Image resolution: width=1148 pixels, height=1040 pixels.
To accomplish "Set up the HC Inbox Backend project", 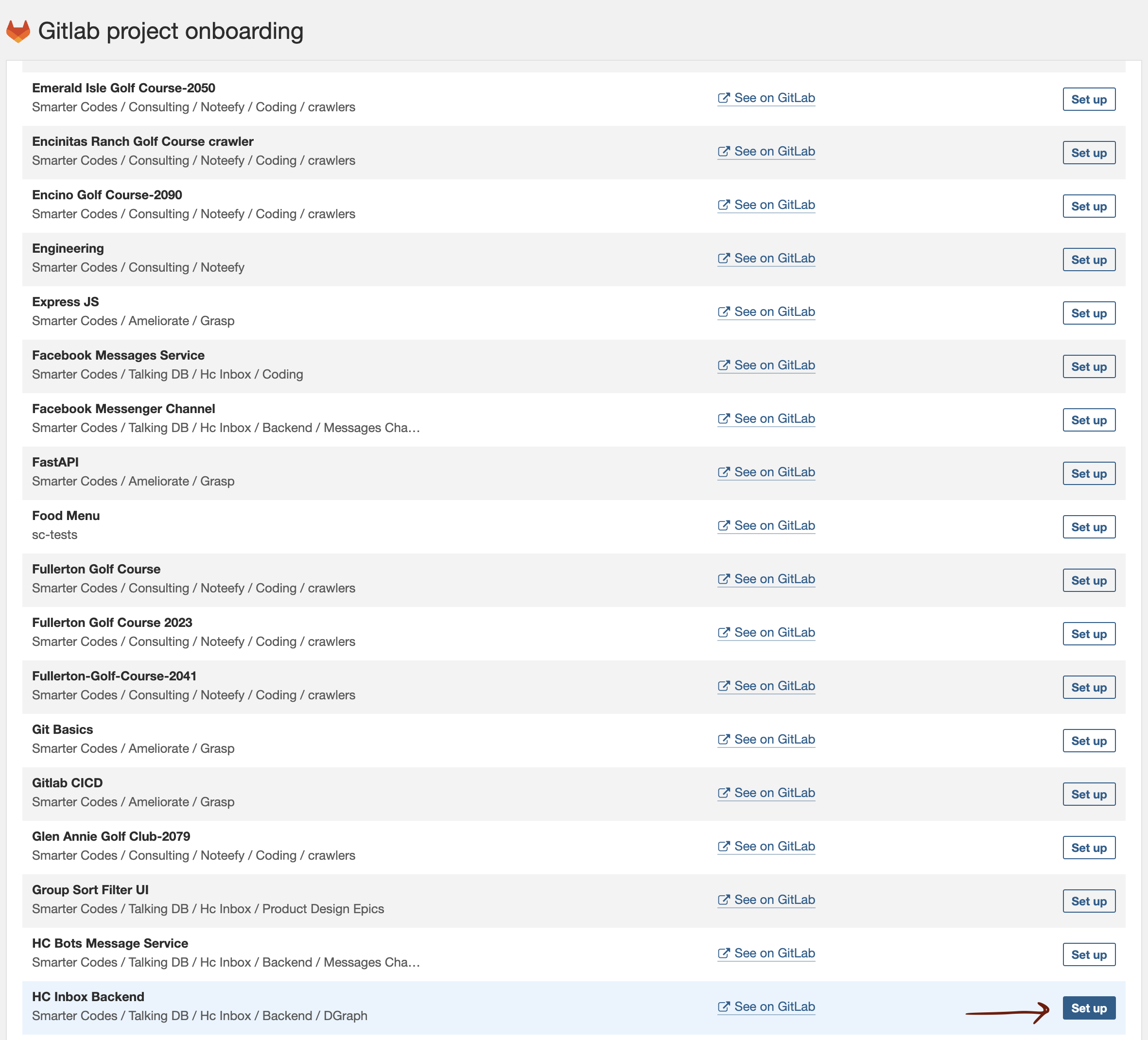I will pyautogui.click(x=1088, y=1009).
